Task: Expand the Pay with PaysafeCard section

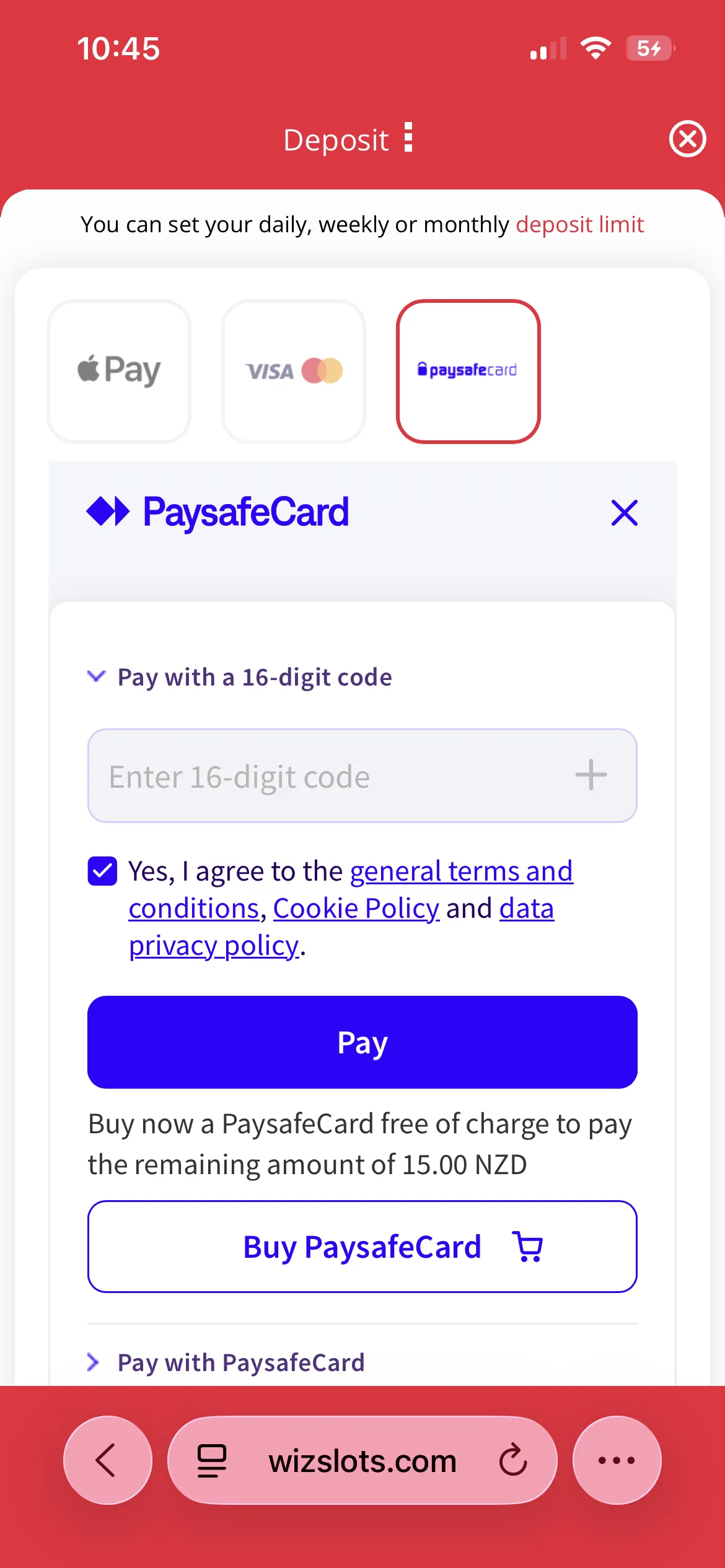Action: click(240, 1362)
